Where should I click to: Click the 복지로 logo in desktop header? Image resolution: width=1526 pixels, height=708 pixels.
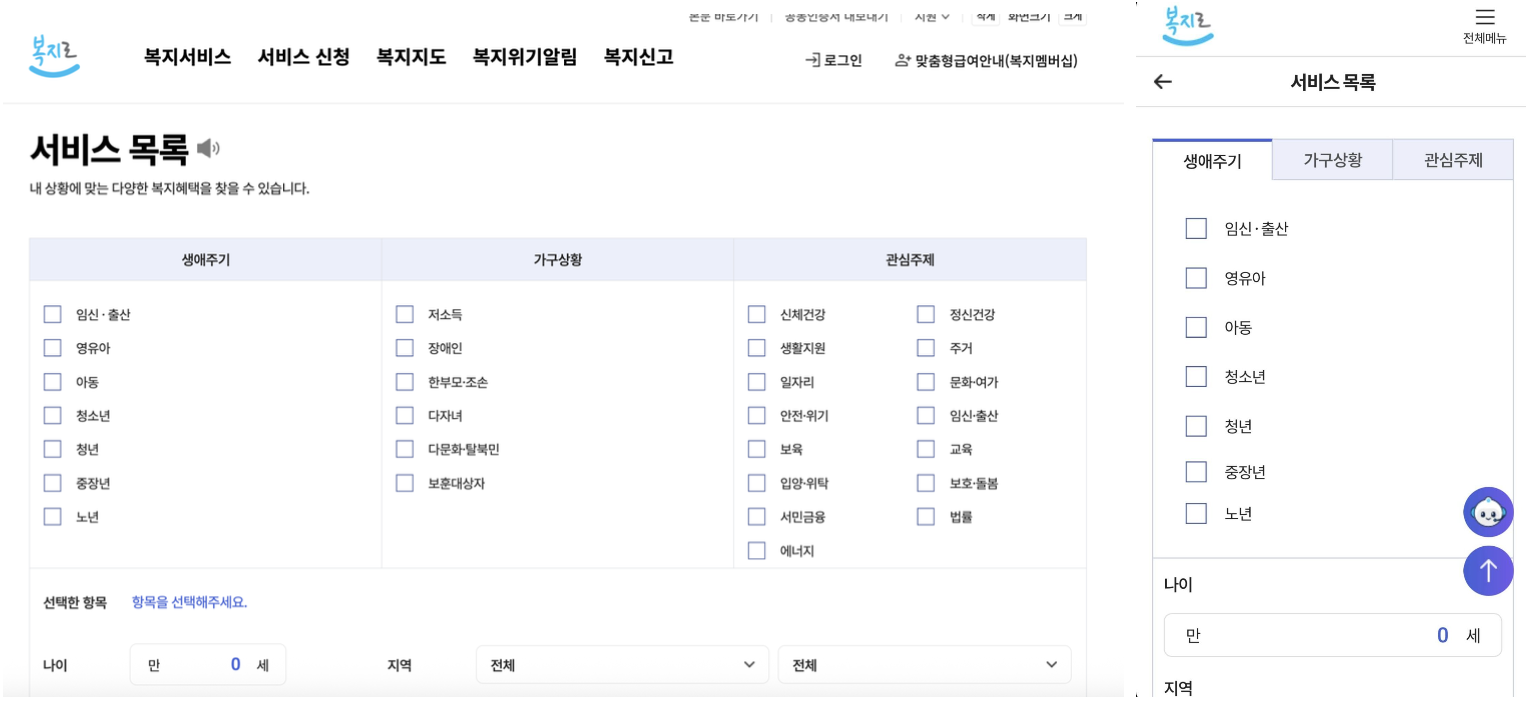pos(54,55)
